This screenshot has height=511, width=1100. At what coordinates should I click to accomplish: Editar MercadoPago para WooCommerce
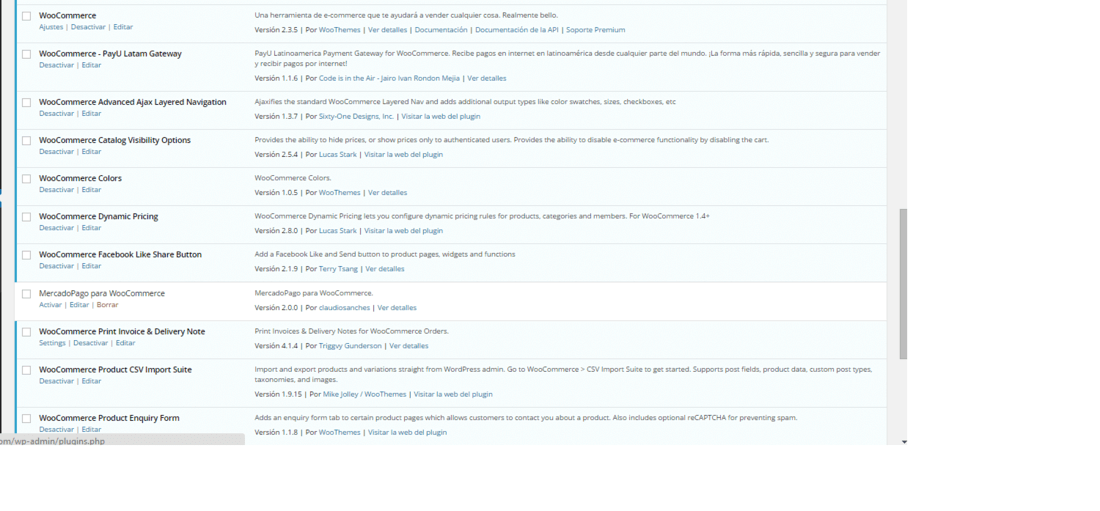click(x=79, y=305)
